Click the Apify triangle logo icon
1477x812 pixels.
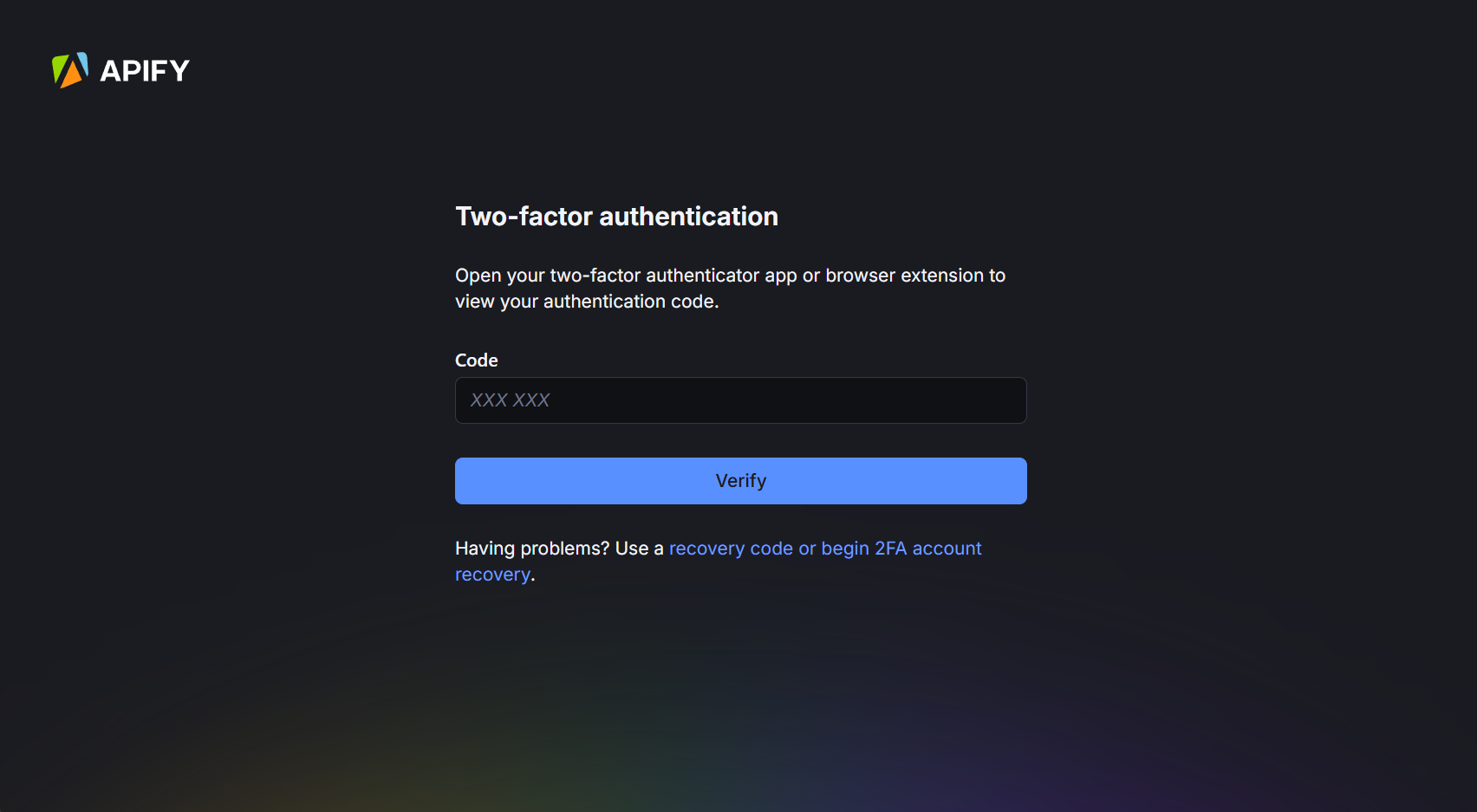pyautogui.click(x=69, y=69)
